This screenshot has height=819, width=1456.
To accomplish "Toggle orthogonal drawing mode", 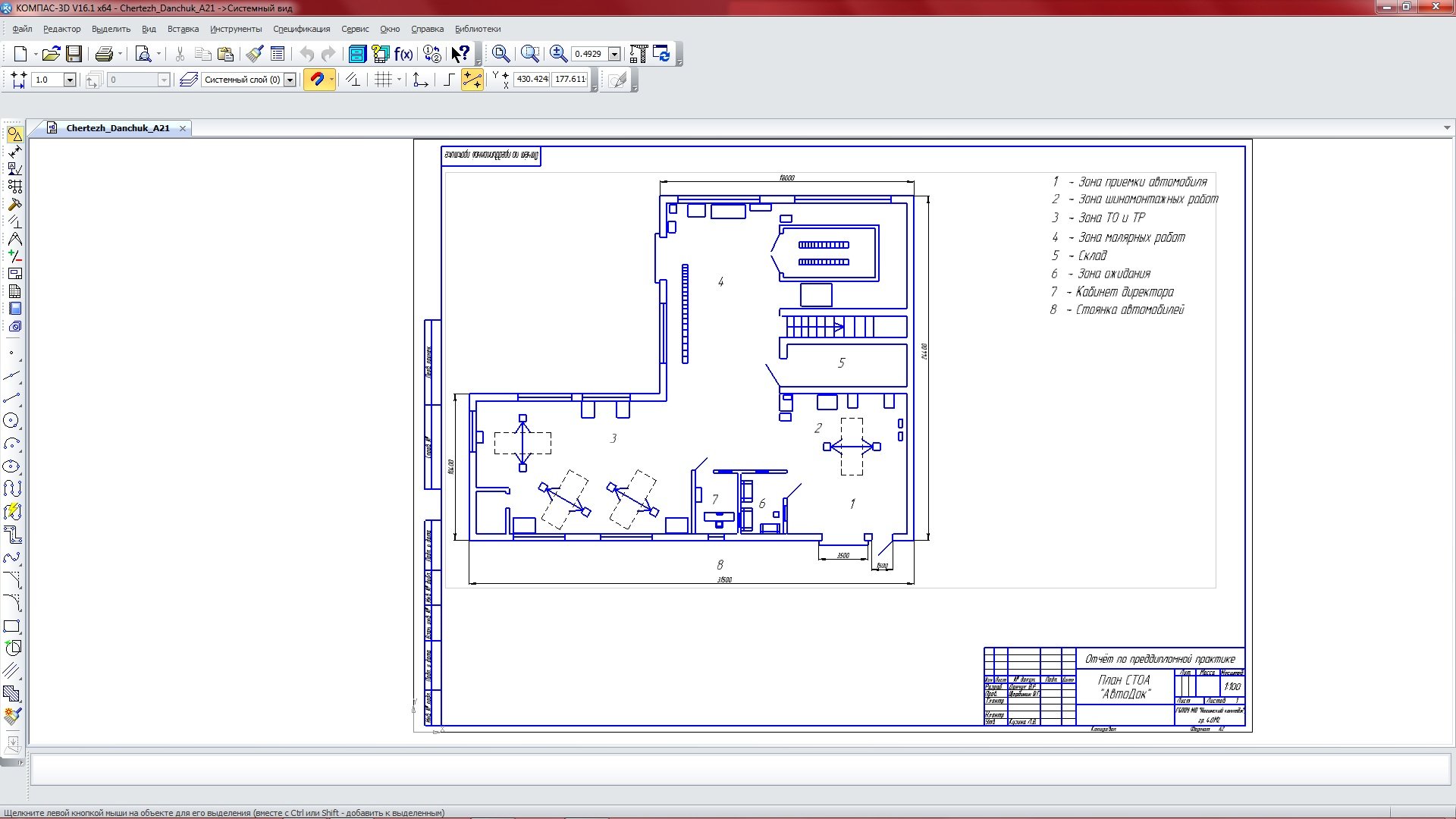I will coord(448,80).
